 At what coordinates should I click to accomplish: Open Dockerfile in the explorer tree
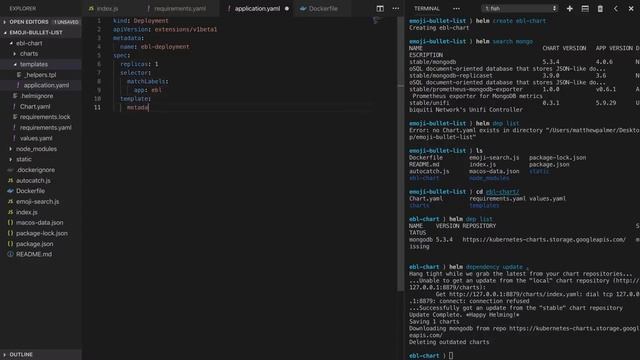30,191
